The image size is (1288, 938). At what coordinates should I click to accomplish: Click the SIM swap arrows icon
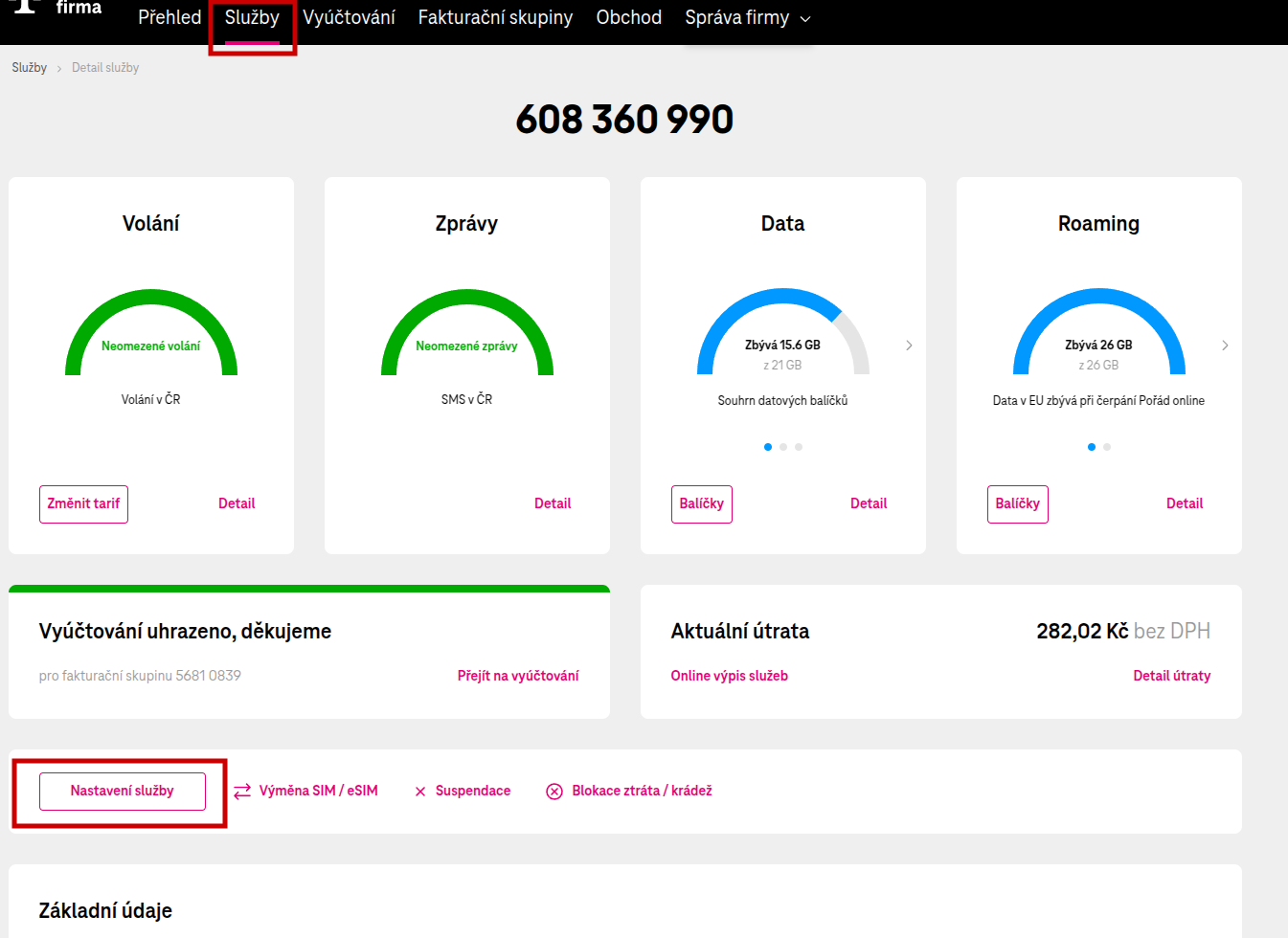point(242,791)
